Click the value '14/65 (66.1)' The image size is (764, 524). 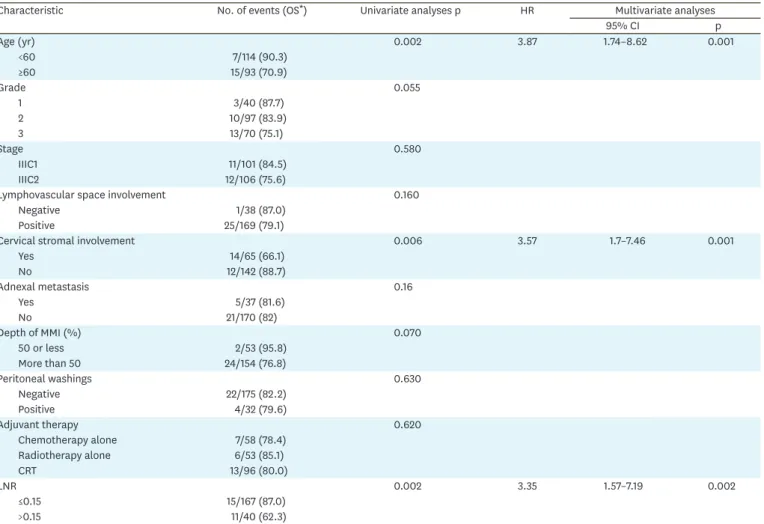257,256
